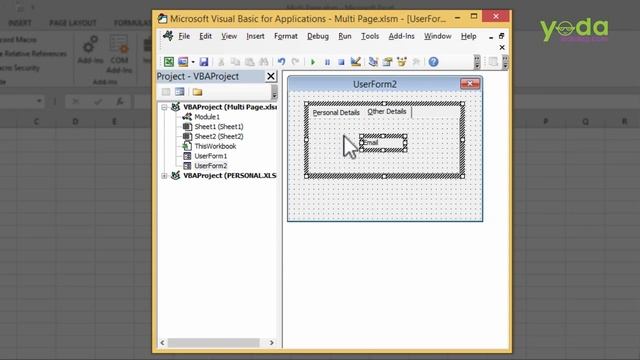Select the Email label control

click(x=383, y=143)
